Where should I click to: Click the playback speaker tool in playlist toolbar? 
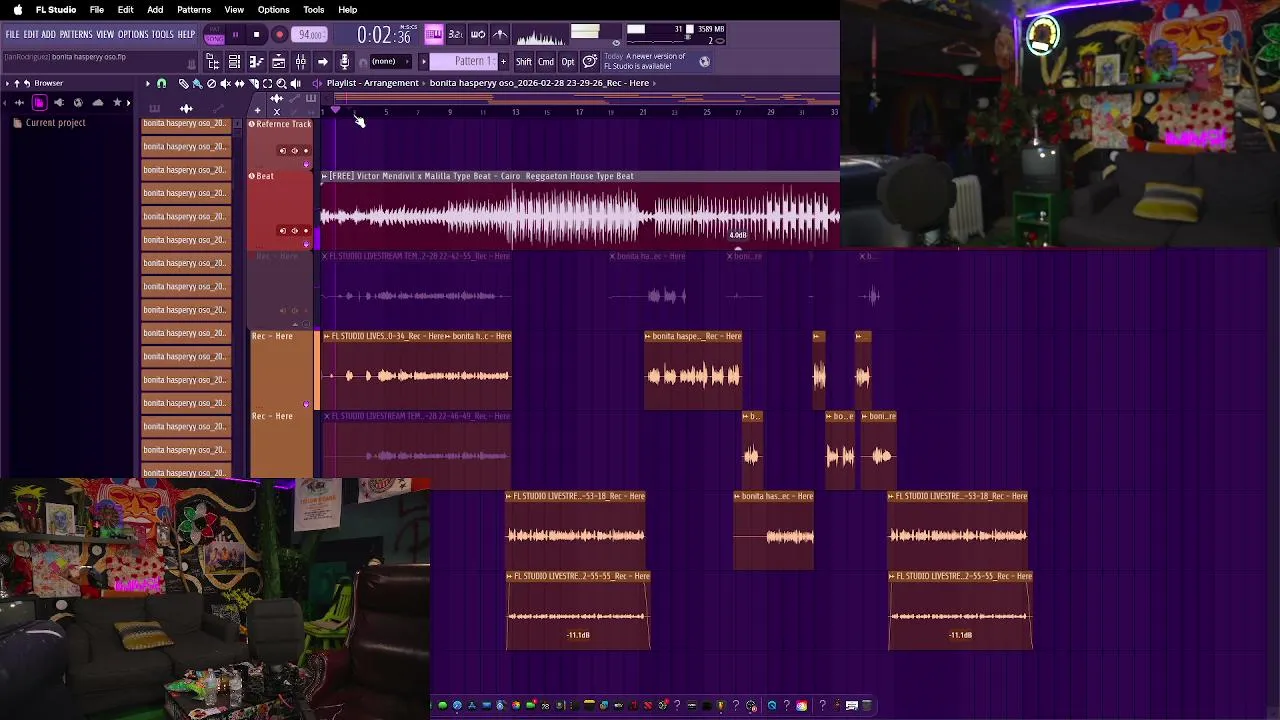pos(295,83)
